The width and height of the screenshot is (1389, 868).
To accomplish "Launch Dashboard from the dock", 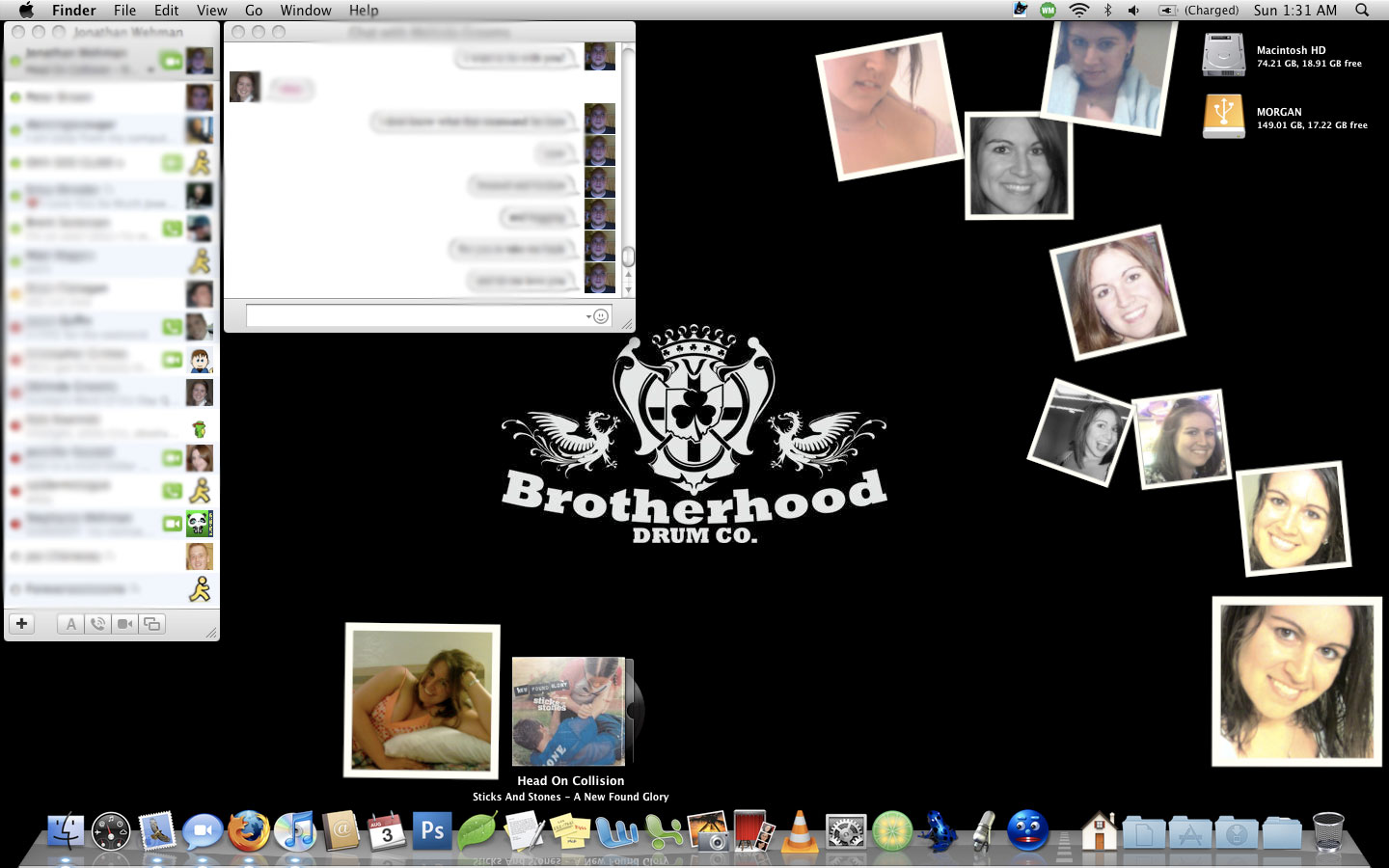I will coord(111,831).
